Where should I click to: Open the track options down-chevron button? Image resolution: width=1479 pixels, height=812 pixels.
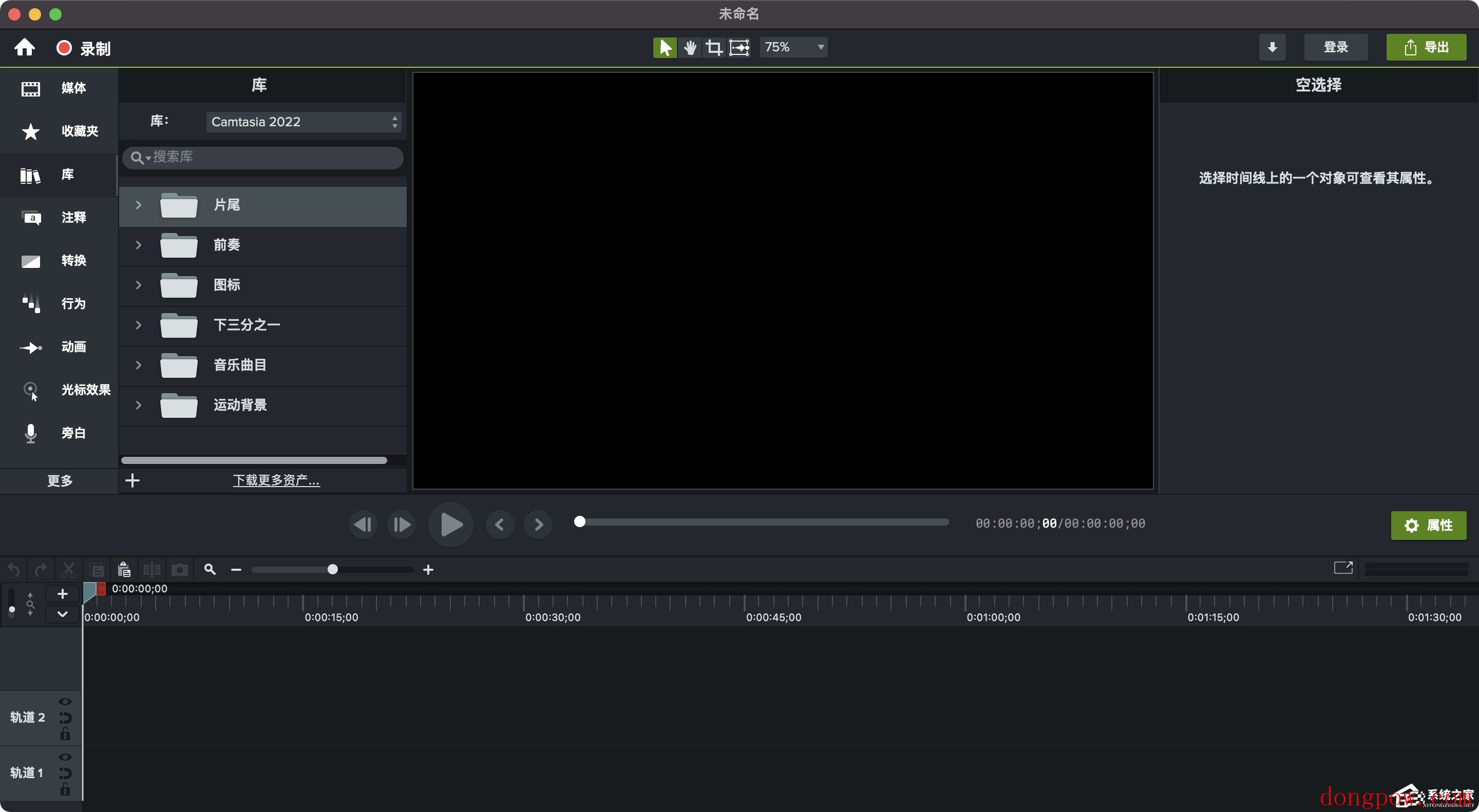[x=63, y=614]
